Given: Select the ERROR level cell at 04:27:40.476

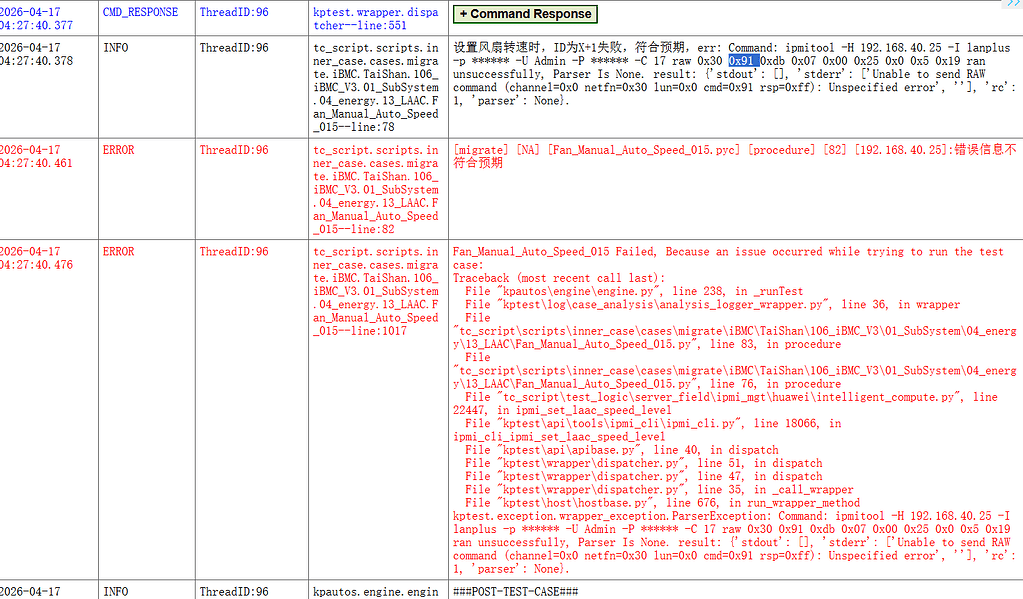Looking at the screenshot, I should coord(119,251).
